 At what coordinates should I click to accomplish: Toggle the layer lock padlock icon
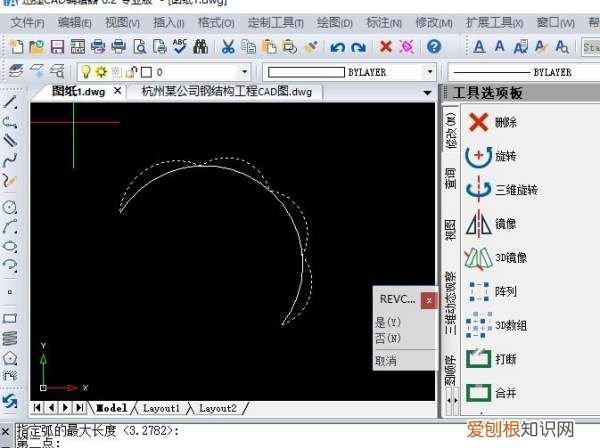click(132, 72)
